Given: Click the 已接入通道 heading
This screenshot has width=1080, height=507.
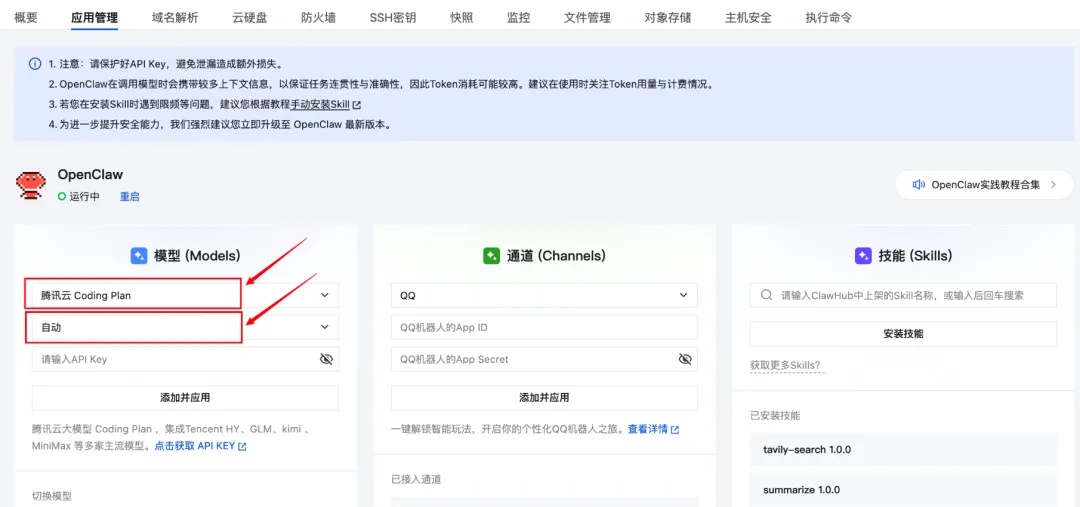Looking at the screenshot, I should [416, 479].
